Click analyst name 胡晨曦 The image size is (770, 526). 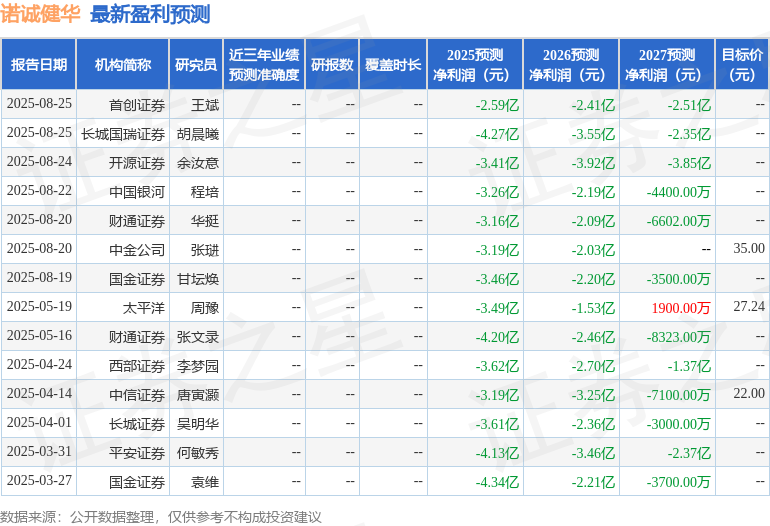(x=198, y=134)
